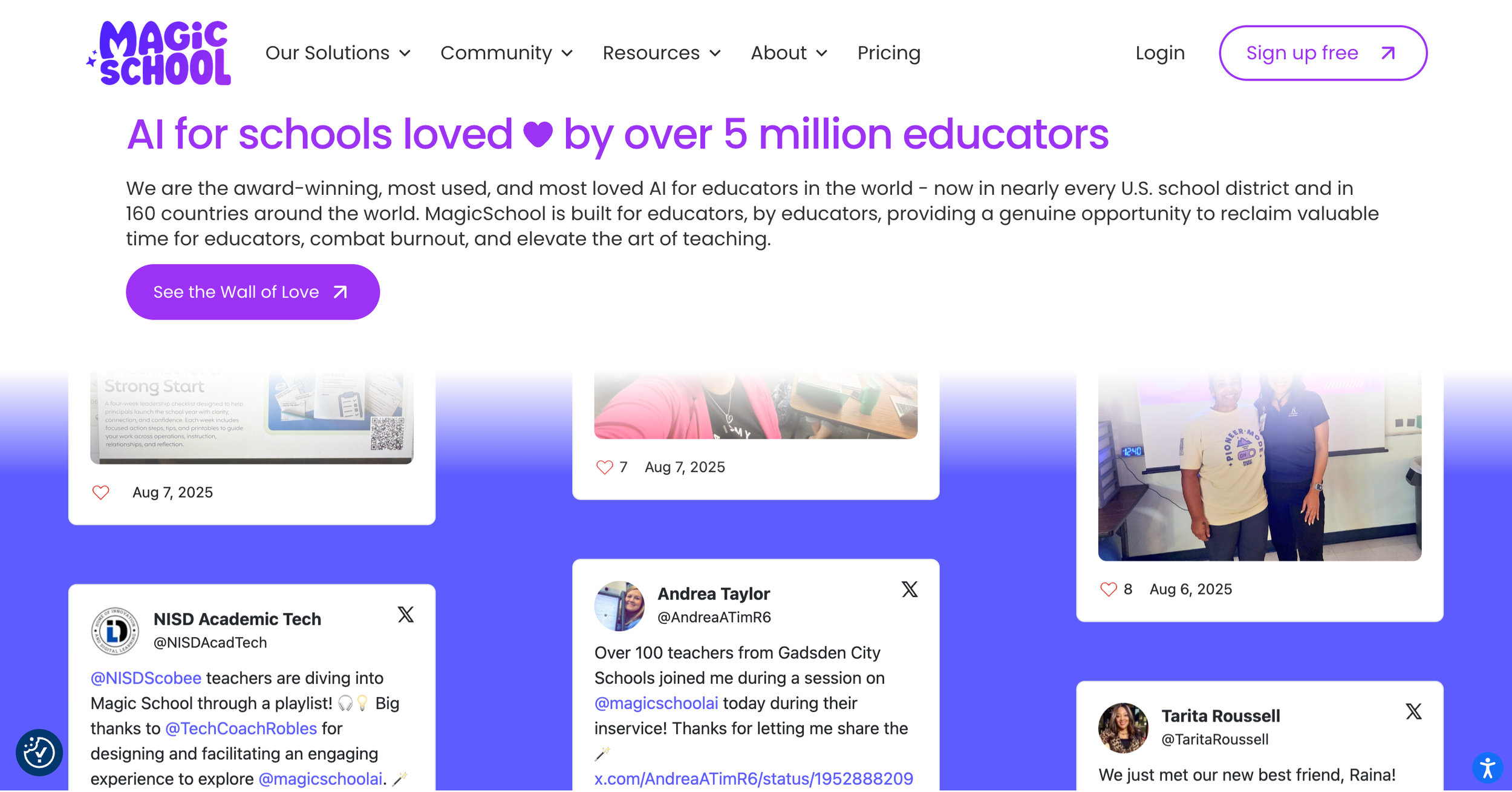Click See the Wall of Love button
Viewport: 1512px width, 792px height.
click(x=253, y=292)
